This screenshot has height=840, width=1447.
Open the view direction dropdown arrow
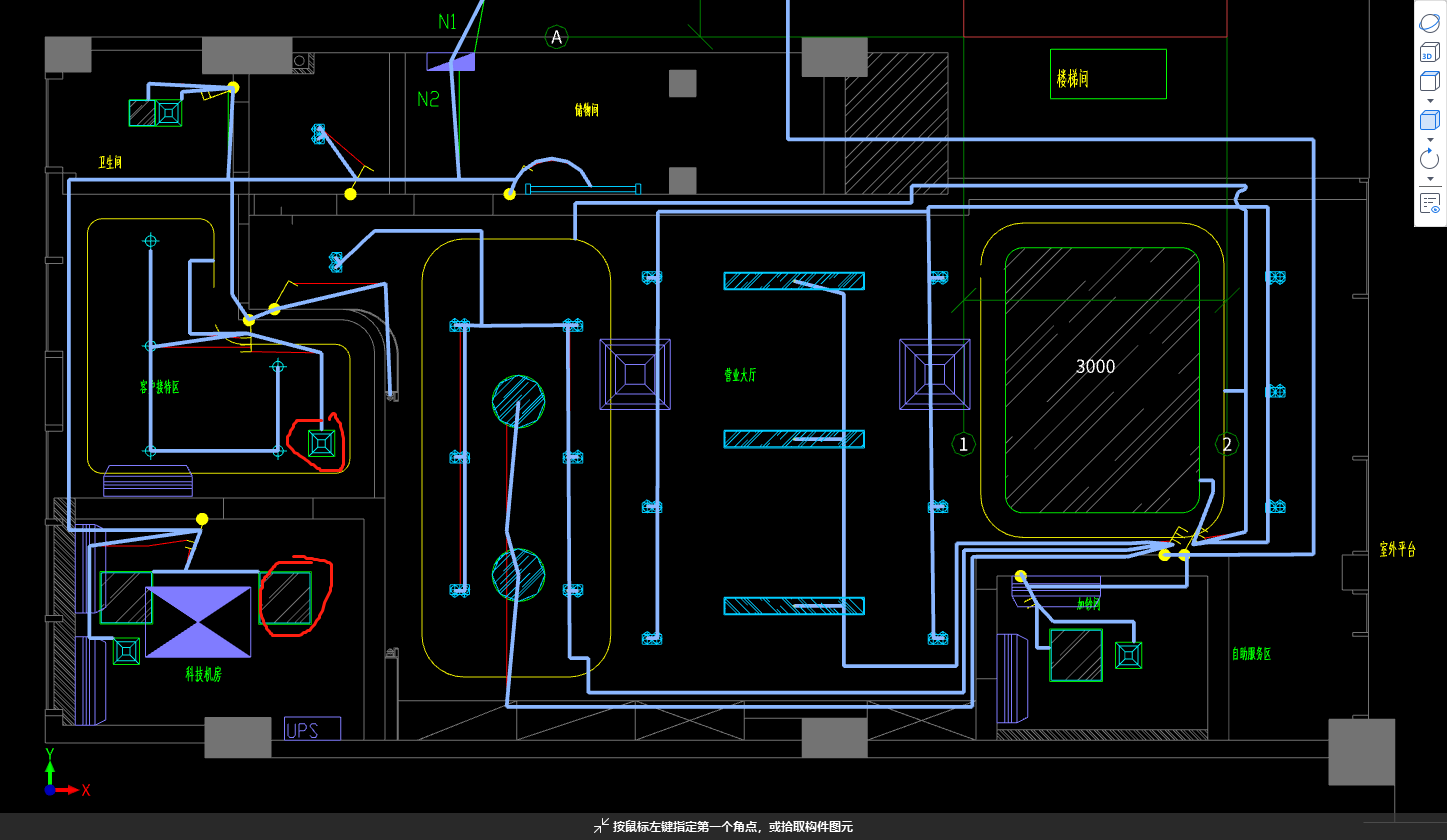1429,101
